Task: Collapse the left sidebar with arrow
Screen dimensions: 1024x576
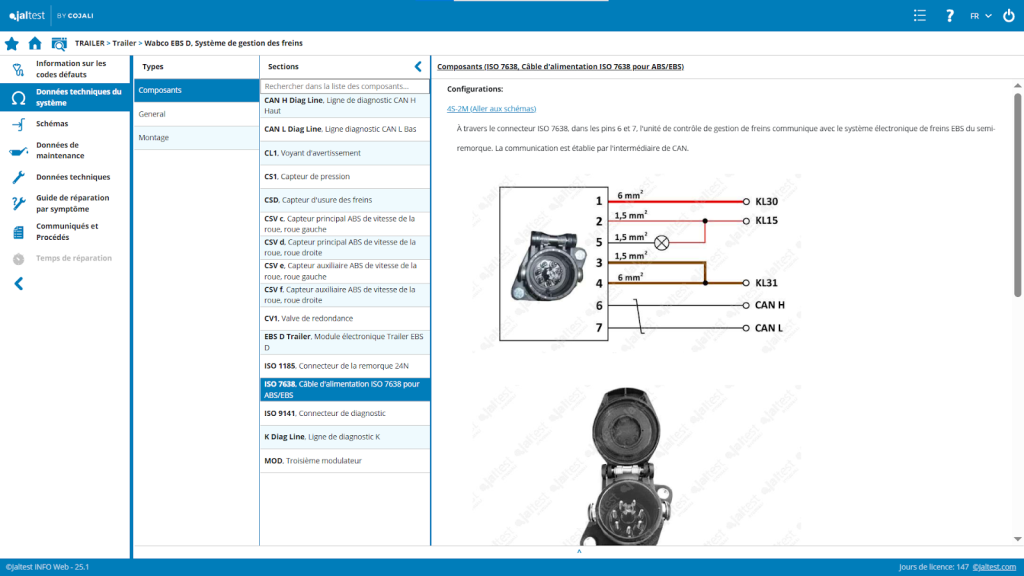Action: [18, 284]
